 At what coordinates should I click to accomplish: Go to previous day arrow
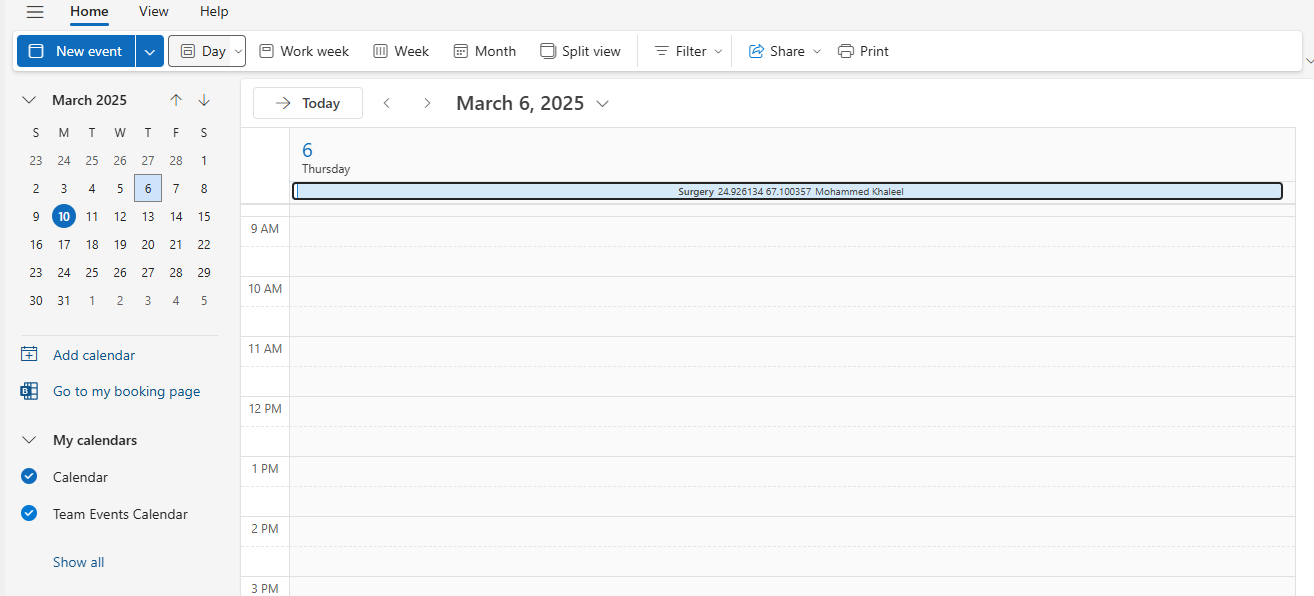point(387,103)
